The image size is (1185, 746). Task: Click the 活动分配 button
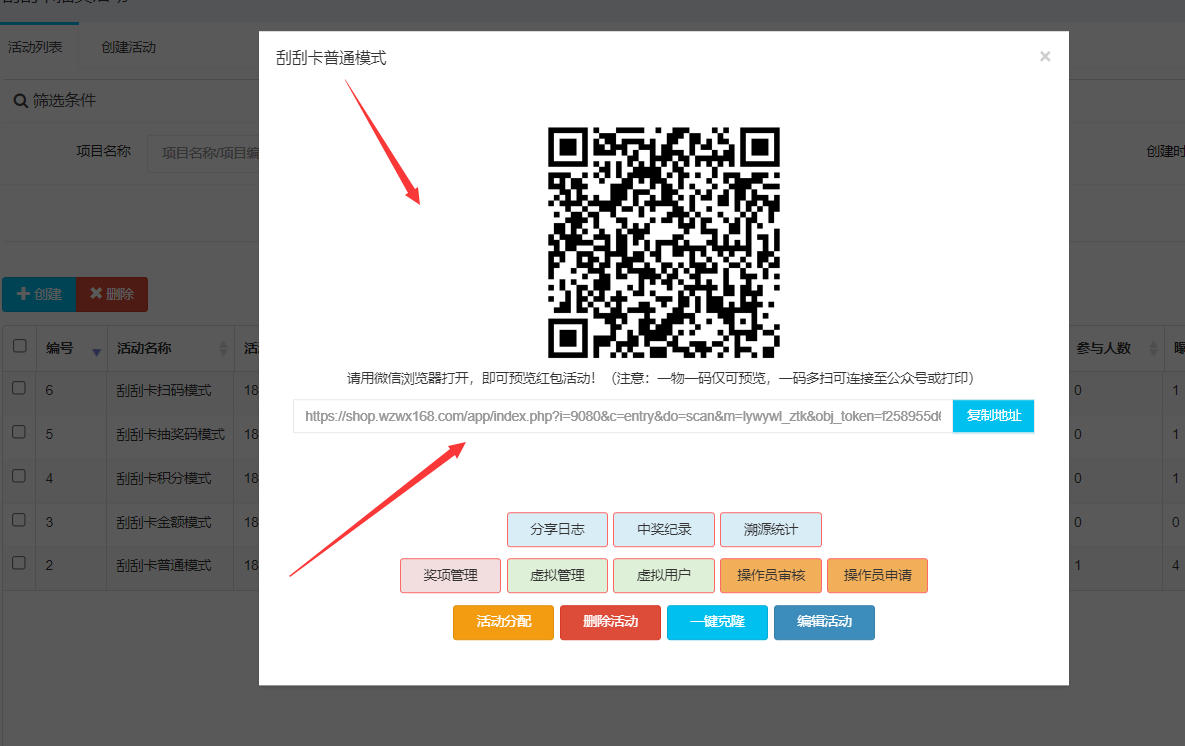point(503,622)
